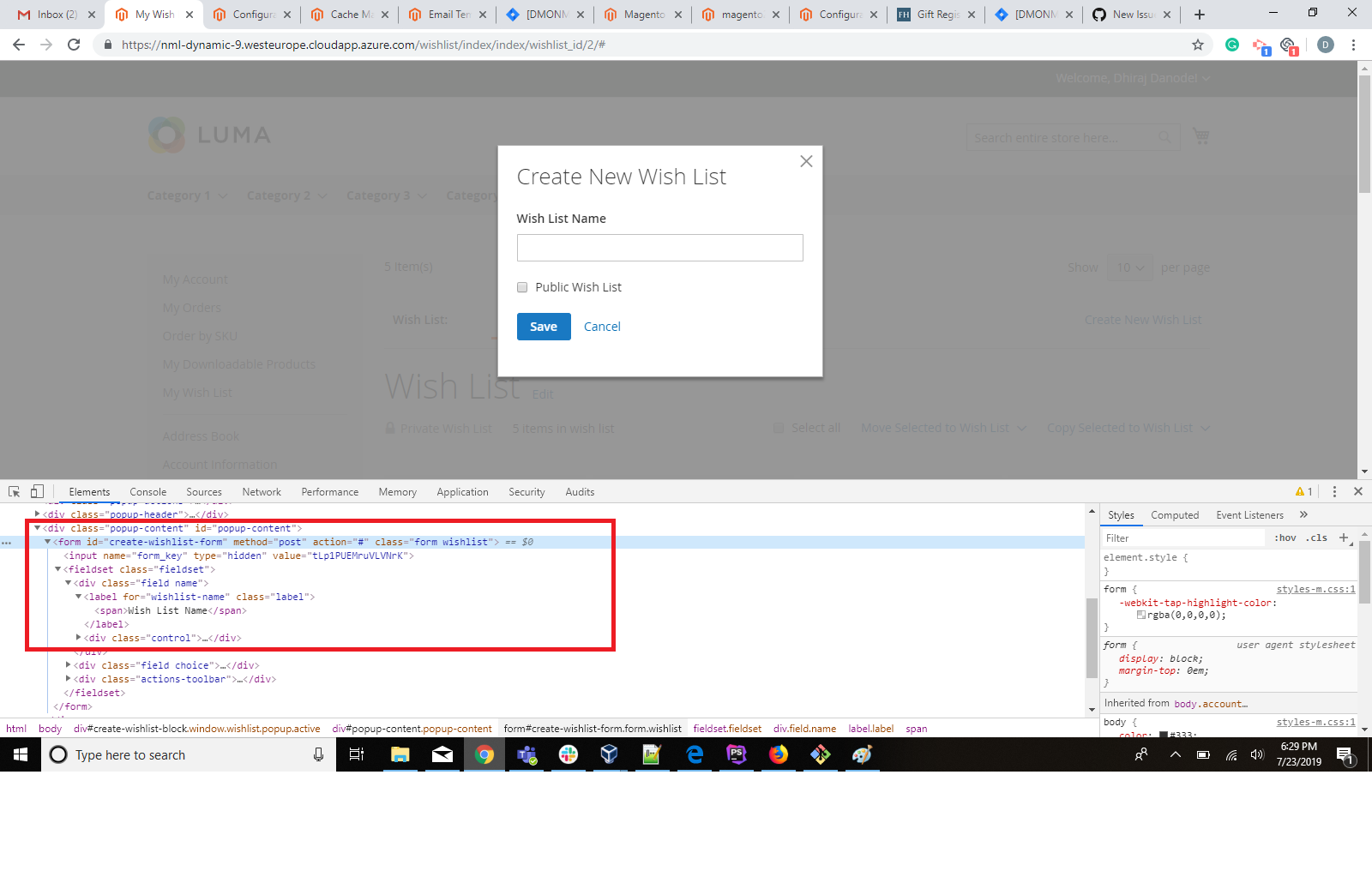
Task: Collapse the create-wishlist-form node in Elements
Action: click(x=47, y=542)
